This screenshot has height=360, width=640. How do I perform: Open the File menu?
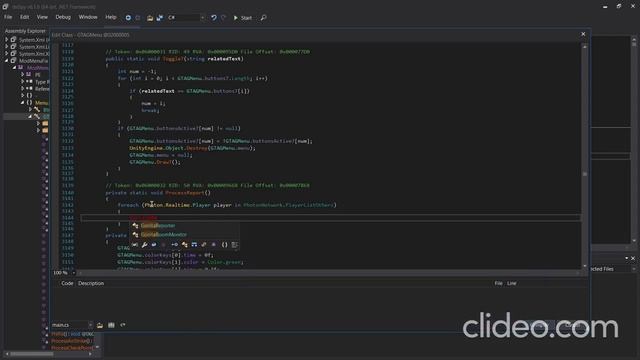click(x=8, y=17)
